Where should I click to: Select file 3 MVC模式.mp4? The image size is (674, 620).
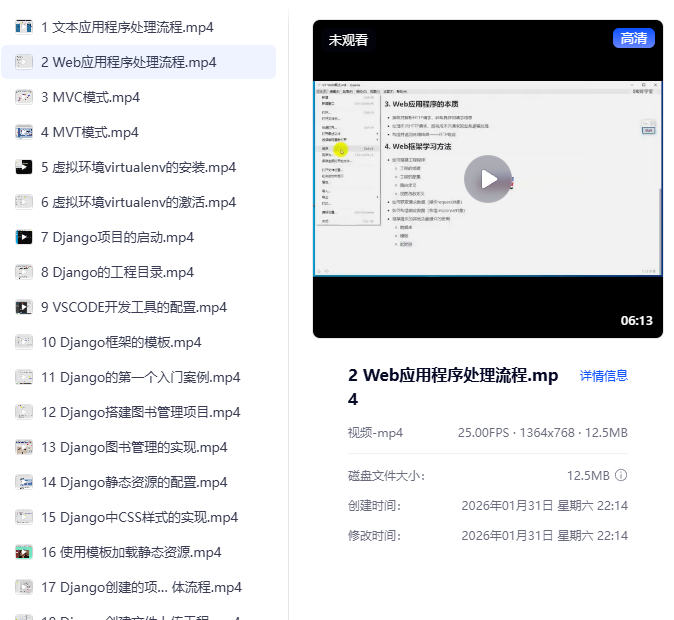point(138,97)
